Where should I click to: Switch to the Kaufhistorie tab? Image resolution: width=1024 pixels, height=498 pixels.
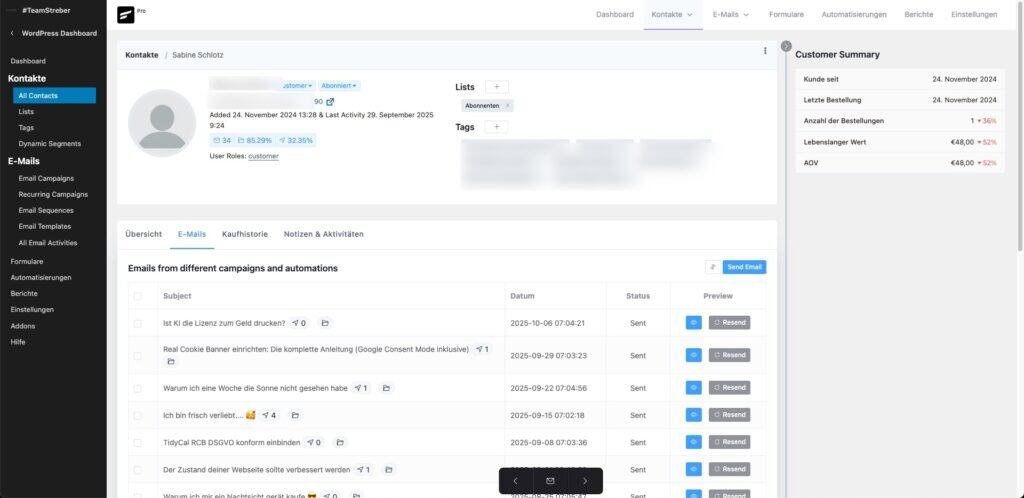click(x=245, y=234)
